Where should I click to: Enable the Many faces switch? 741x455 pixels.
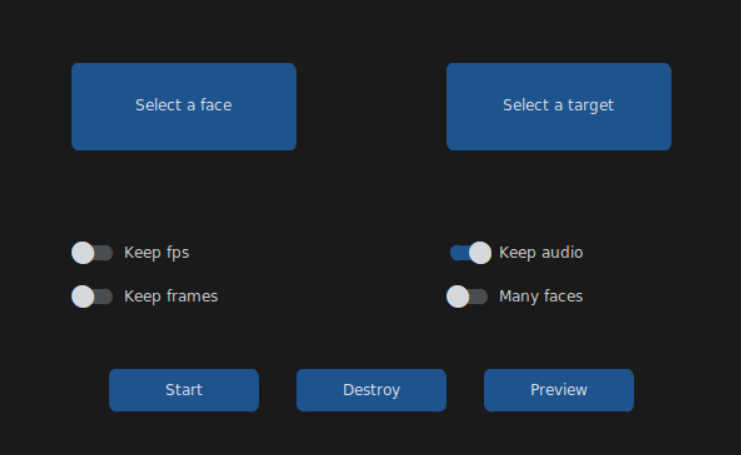467,296
